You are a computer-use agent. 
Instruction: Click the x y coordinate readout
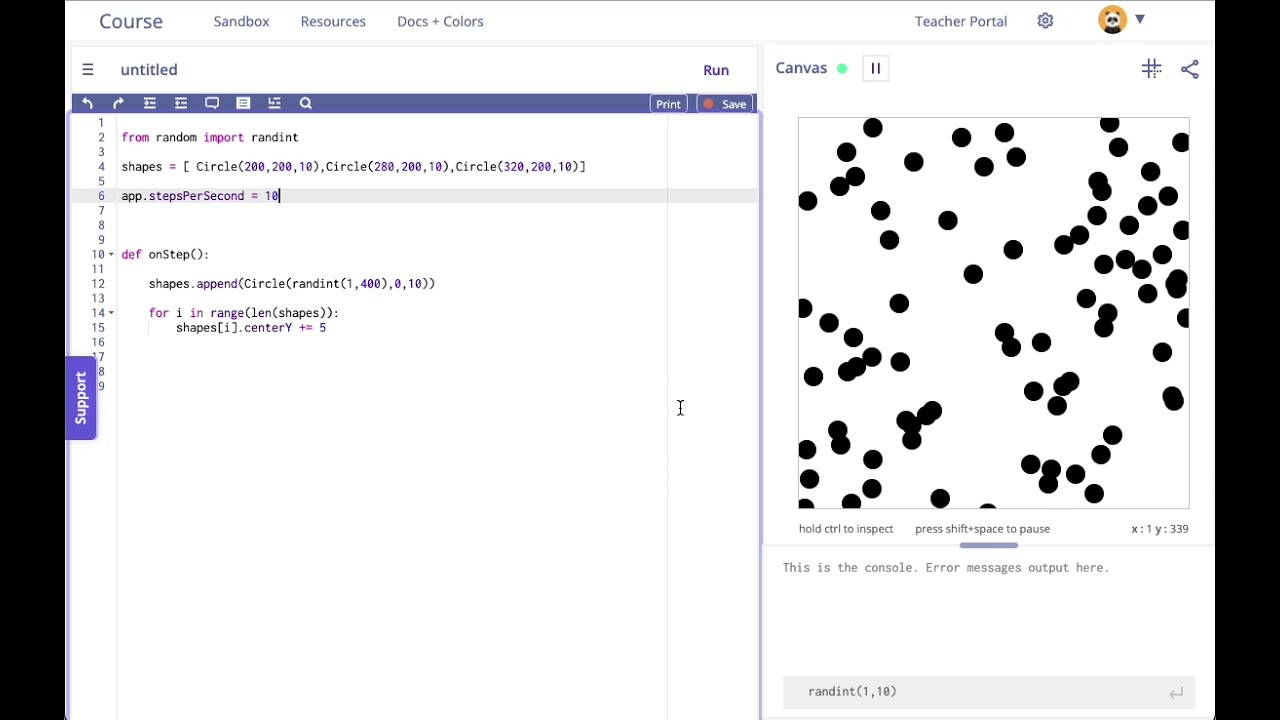(x=1160, y=529)
